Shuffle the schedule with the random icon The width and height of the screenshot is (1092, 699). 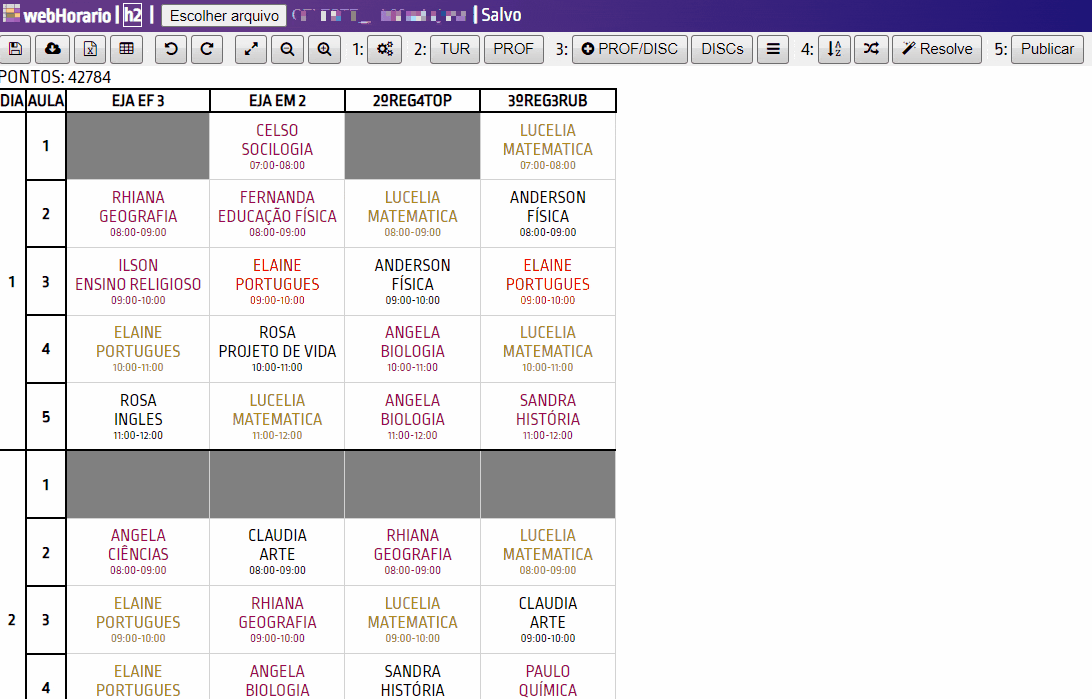[x=871, y=49]
